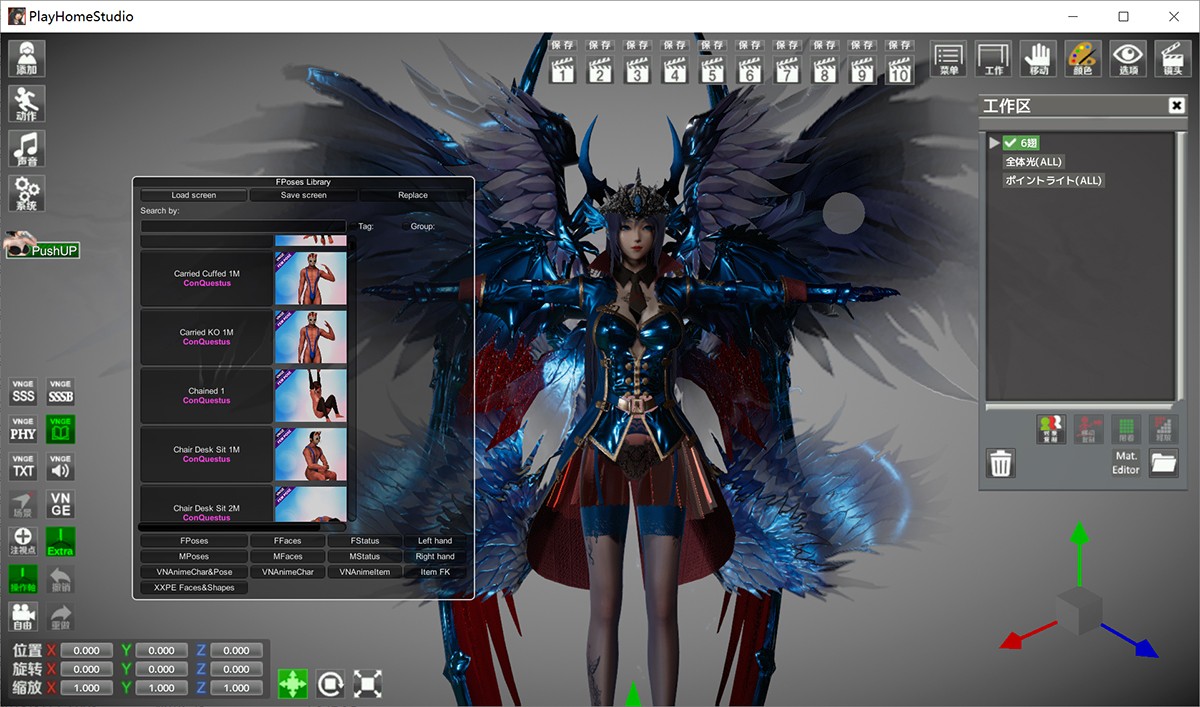Click the trash can delete icon
The image size is (1200, 707).
click(x=1001, y=463)
